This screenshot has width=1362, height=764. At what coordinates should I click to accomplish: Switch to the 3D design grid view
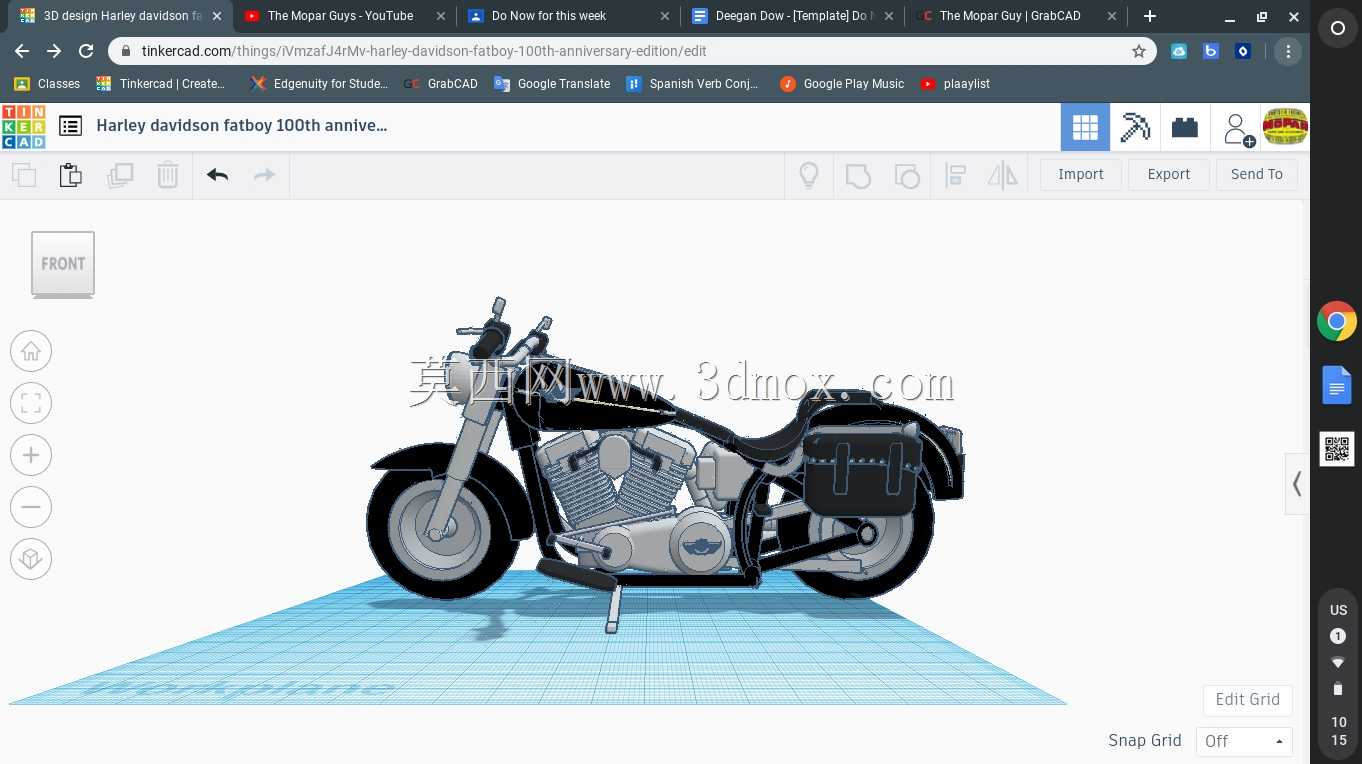(x=1085, y=127)
